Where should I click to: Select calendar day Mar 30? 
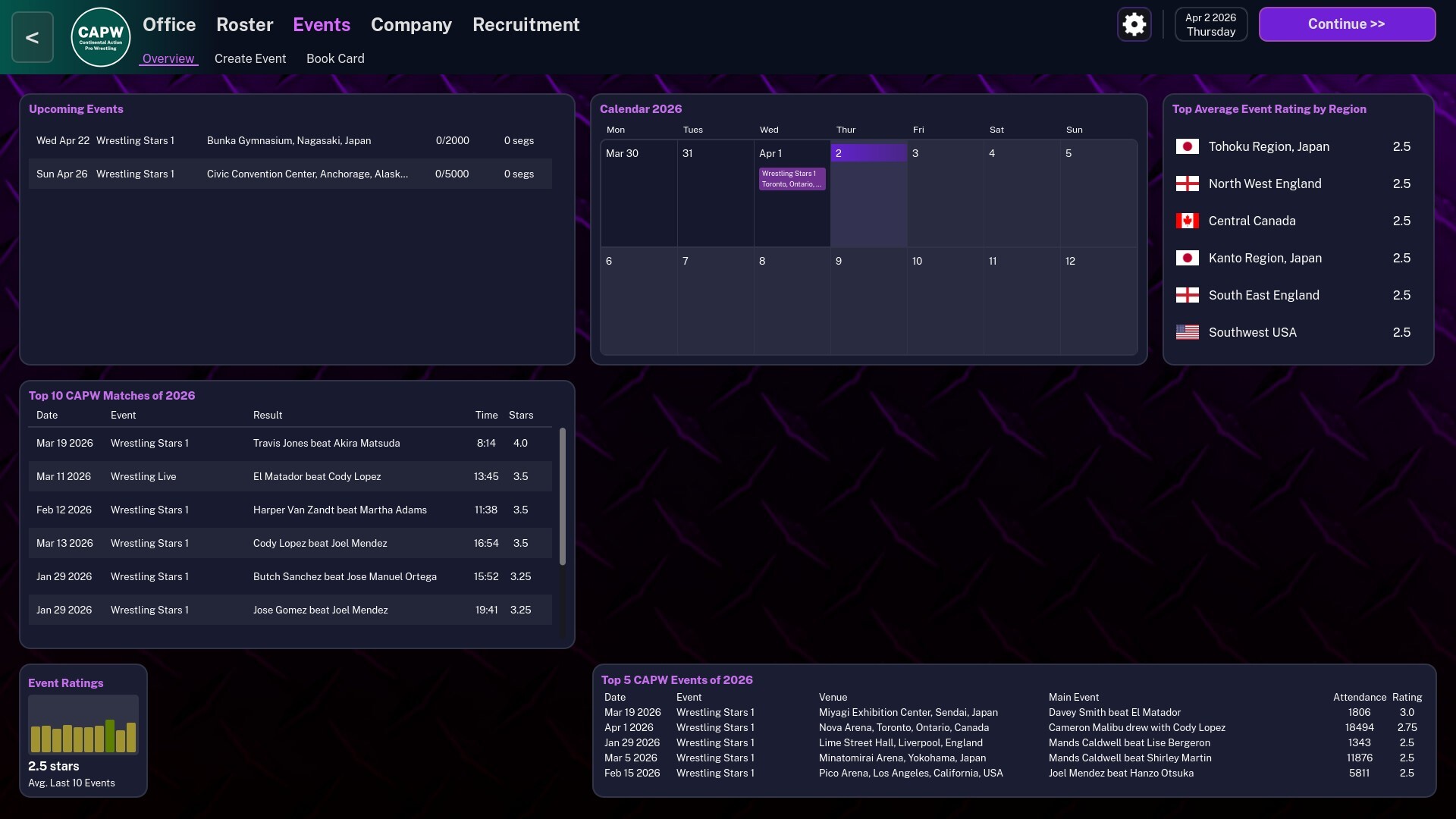tap(639, 193)
